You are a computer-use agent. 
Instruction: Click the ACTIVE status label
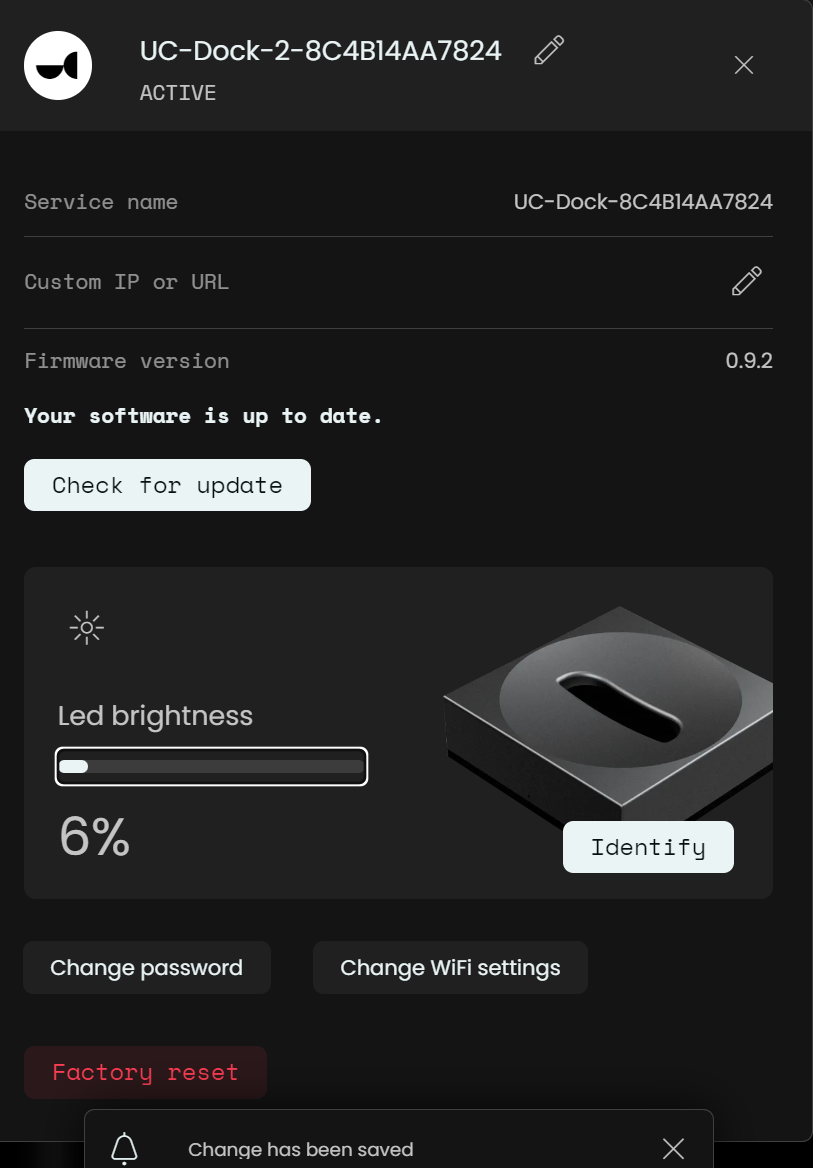coord(177,93)
